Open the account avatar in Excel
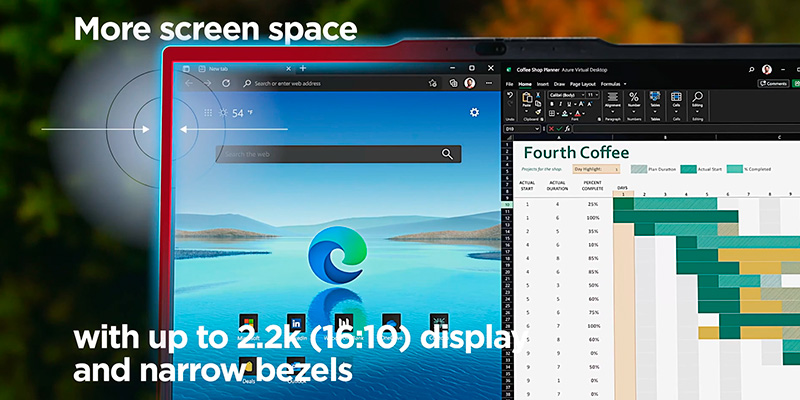 (x=766, y=69)
